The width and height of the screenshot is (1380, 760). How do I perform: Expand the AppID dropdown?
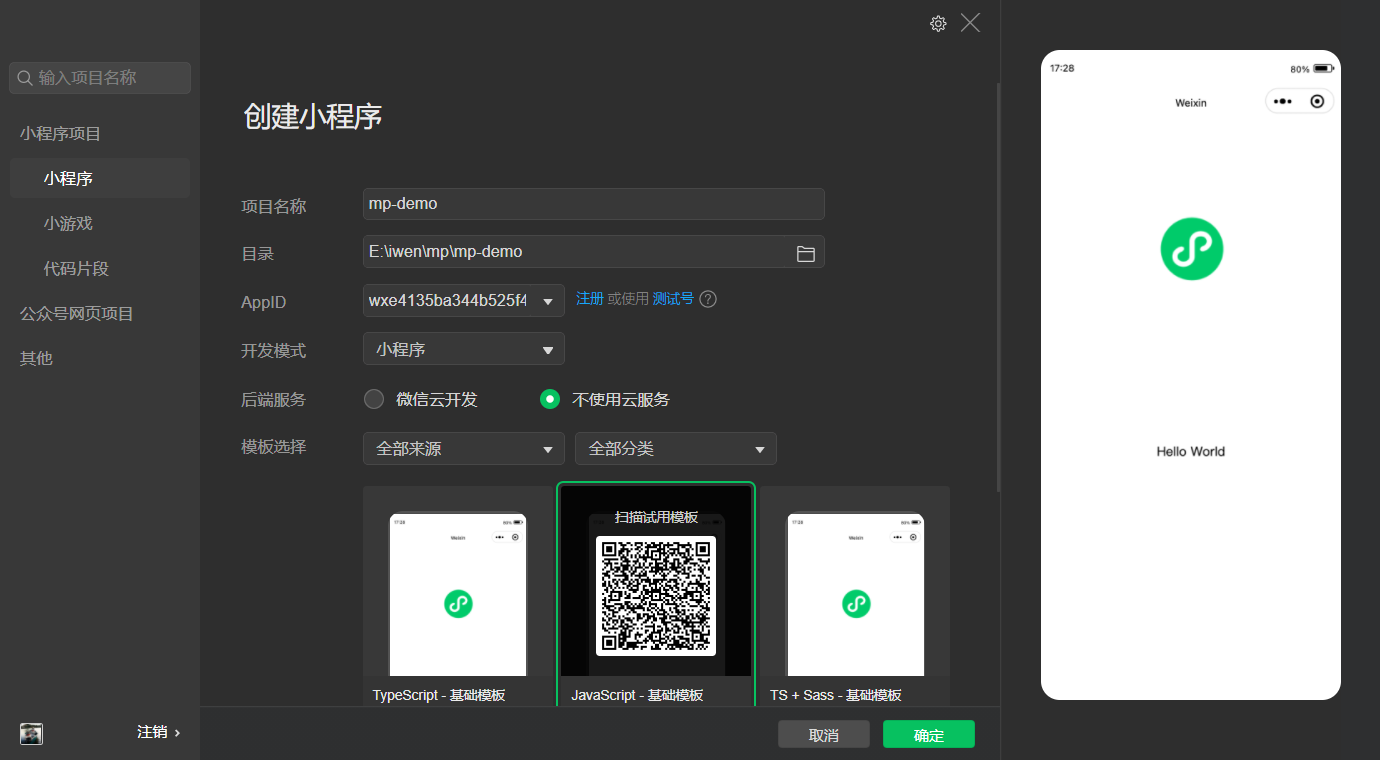547,301
